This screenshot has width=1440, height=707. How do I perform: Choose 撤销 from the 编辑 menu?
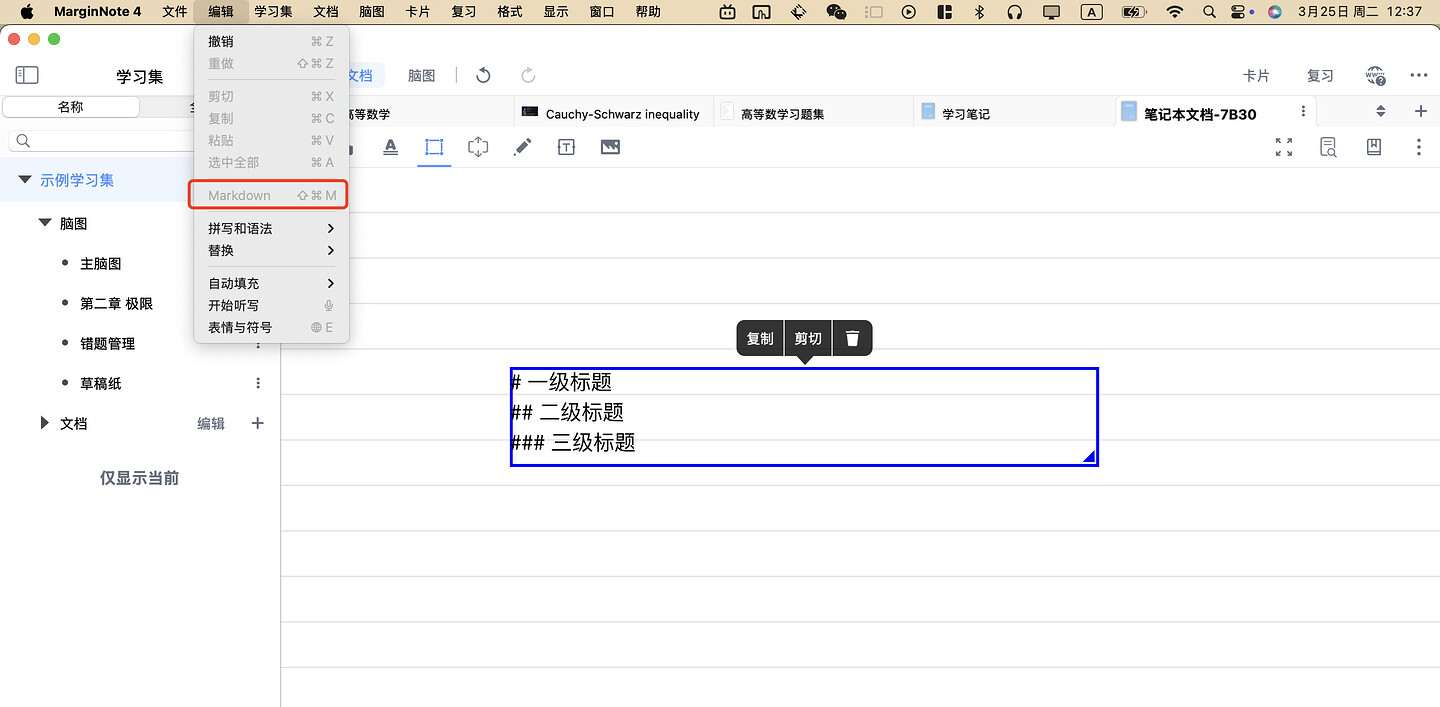coord(271,41)
